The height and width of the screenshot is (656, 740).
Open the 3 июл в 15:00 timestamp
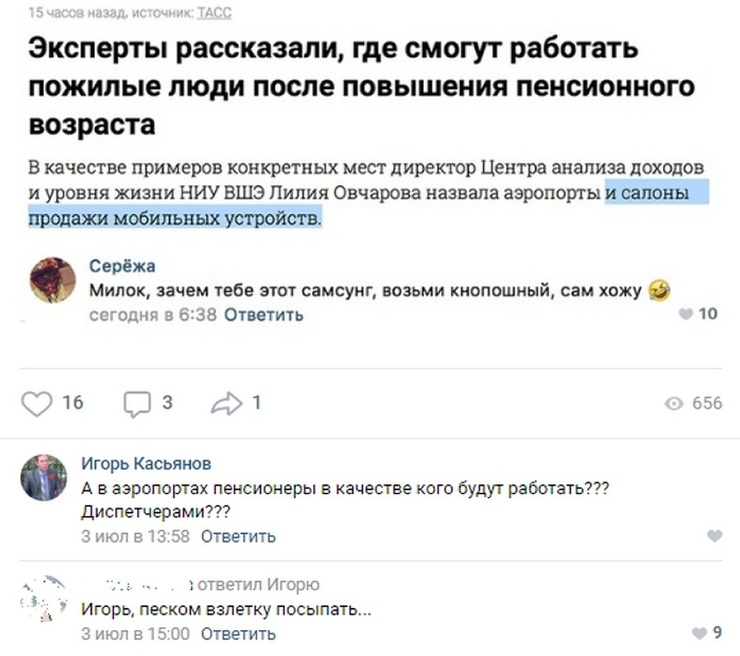pos(135,633)
